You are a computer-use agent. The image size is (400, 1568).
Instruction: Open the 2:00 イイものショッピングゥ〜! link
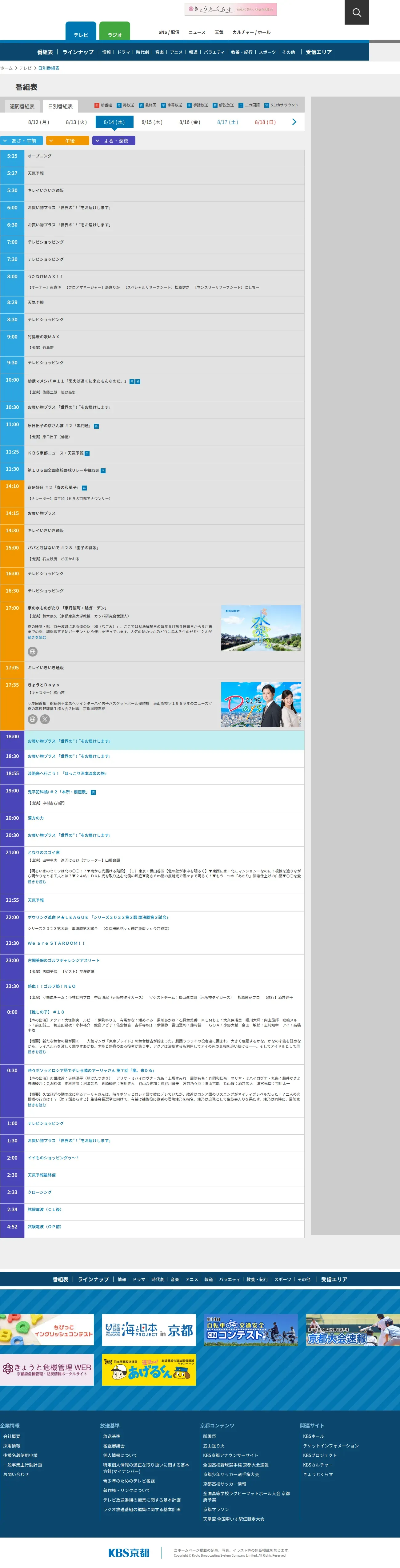pos(53,1158)
